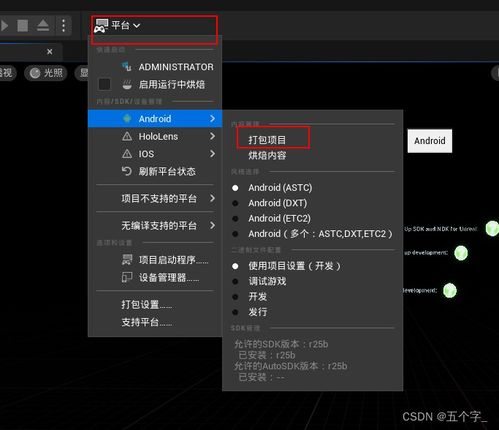This screenshot has height=430, width=499.
Task: Select 打包项目 menu entry
Action: tap(267, 140)
